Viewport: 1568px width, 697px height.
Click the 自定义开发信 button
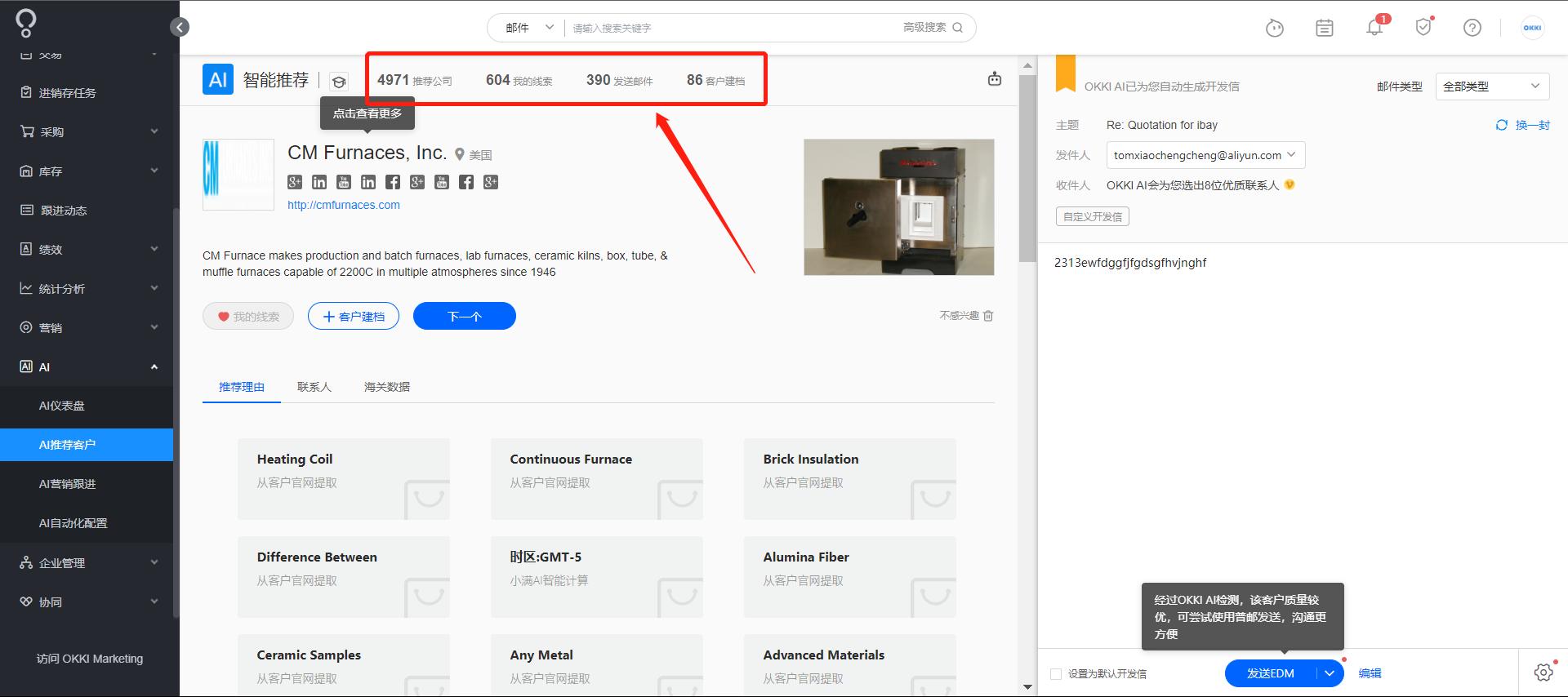pyautogui.click(x=1093, y=216)
